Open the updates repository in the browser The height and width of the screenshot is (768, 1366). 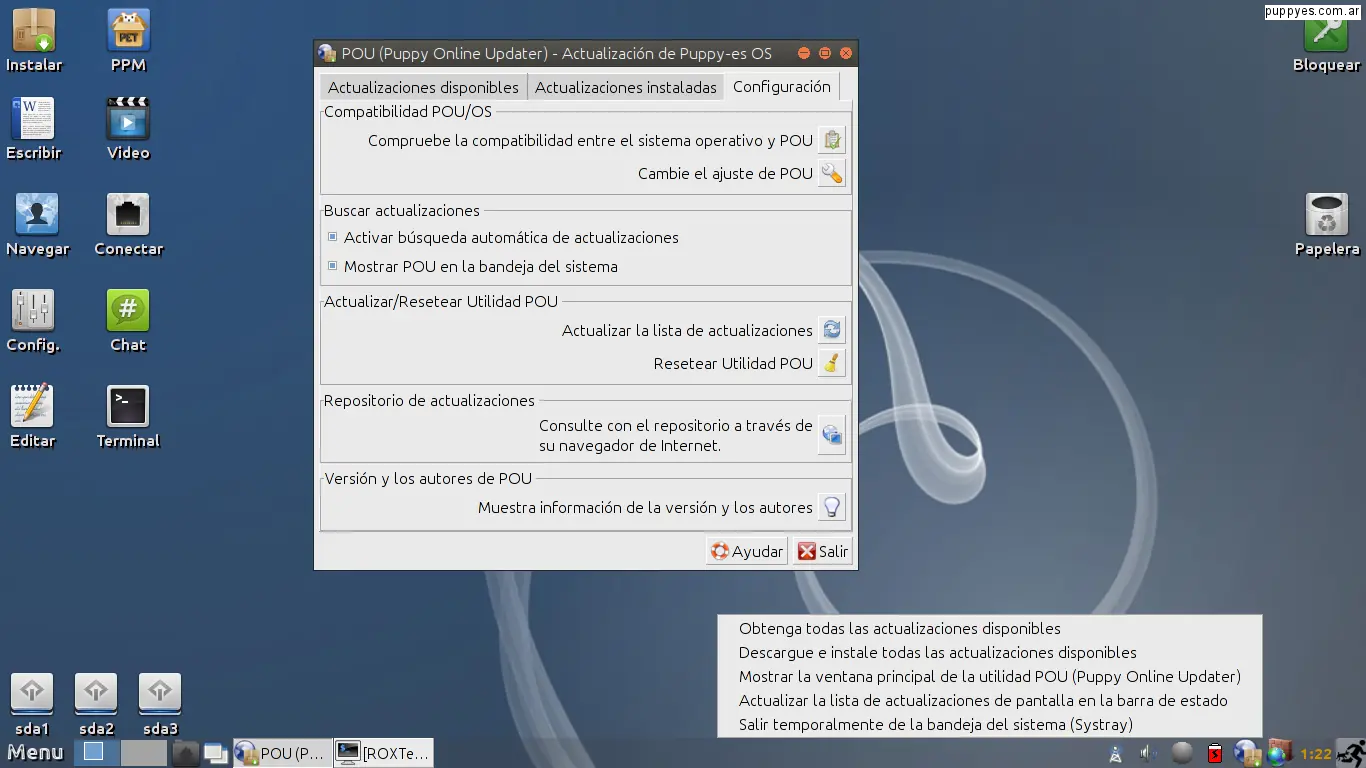pos(832,435)
